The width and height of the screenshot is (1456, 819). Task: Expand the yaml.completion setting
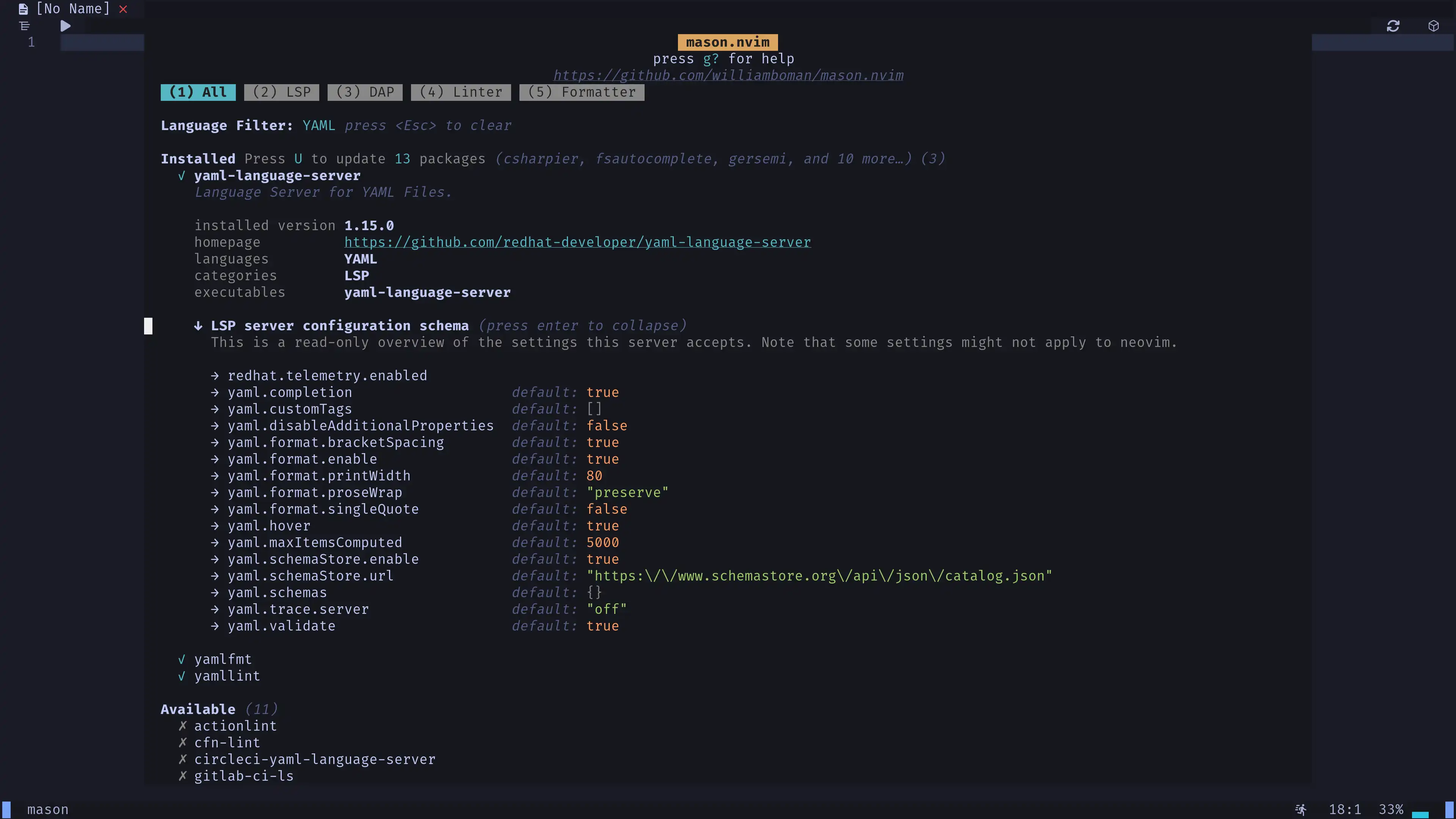(x=289, y=392)
